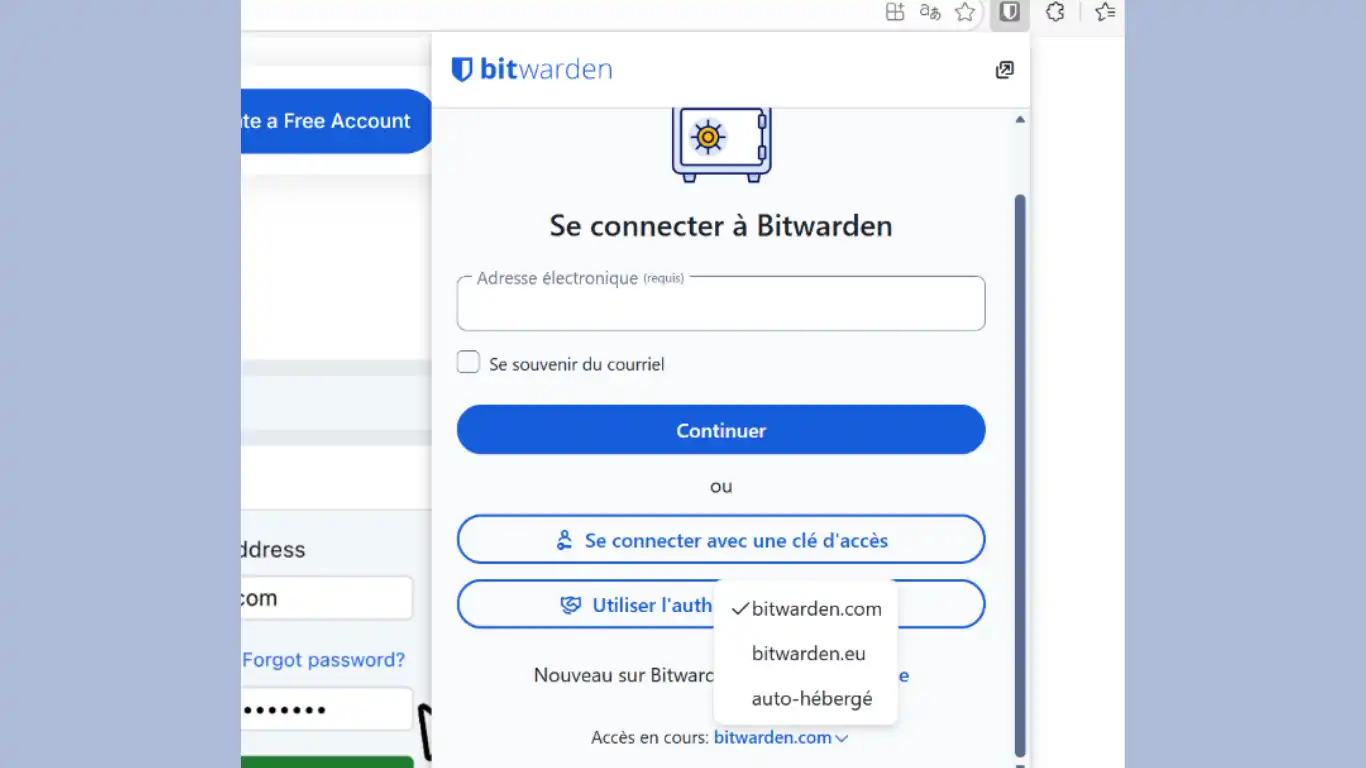
Task: Click the popup scrollbar up arrow
Action: point(1020,119)
